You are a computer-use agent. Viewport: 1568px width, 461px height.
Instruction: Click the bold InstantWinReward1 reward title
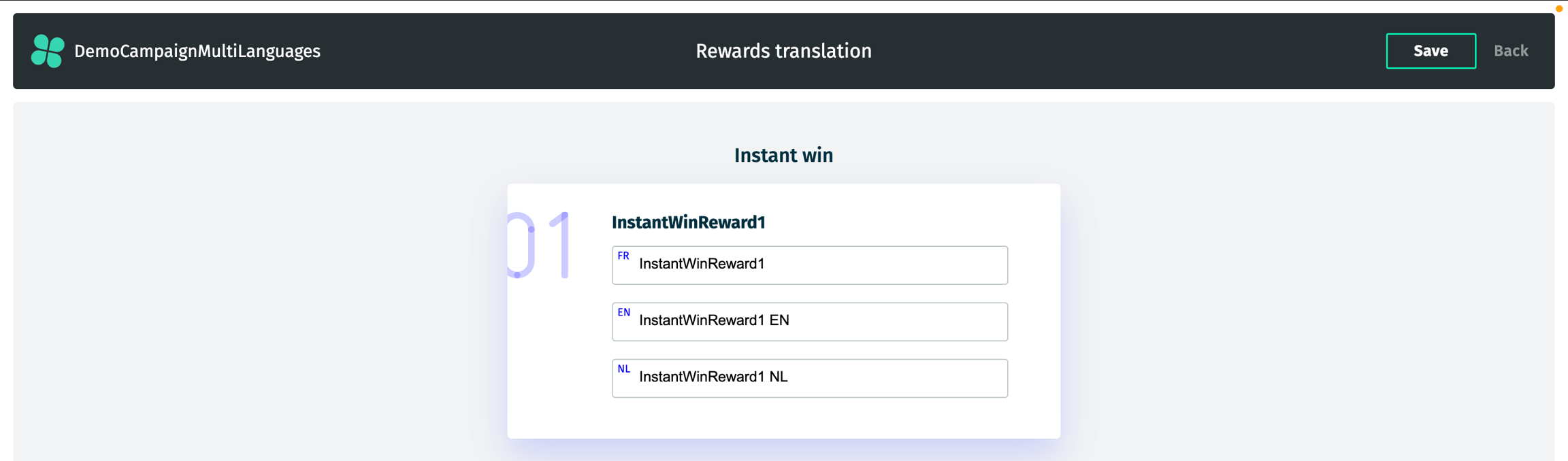[x=688, y=222]
